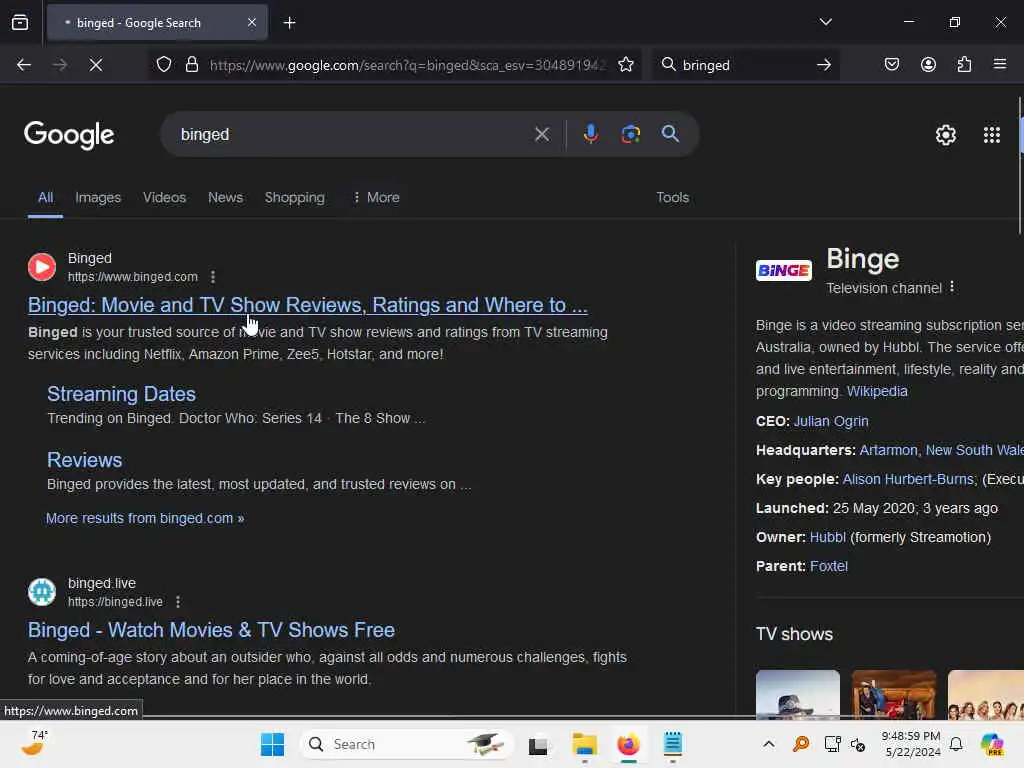Search by image with Google Lens
Viewport: 1024px width, 768px height.
(630, 135)
